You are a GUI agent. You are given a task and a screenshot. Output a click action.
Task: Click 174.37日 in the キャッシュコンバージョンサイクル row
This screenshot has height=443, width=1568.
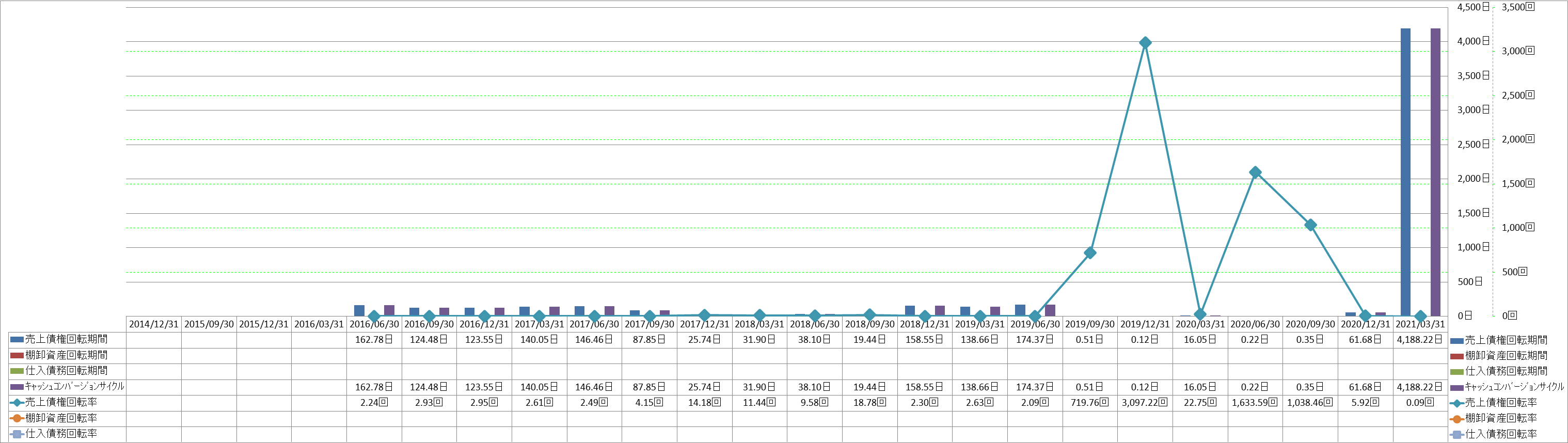pyautogui.click(x=1035, y=387)
